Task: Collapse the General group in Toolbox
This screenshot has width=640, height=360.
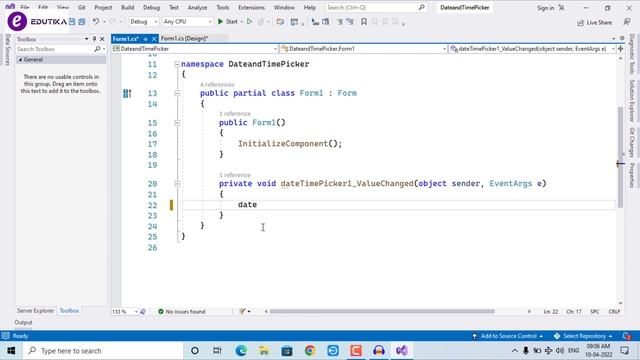Action: point(20,60)
